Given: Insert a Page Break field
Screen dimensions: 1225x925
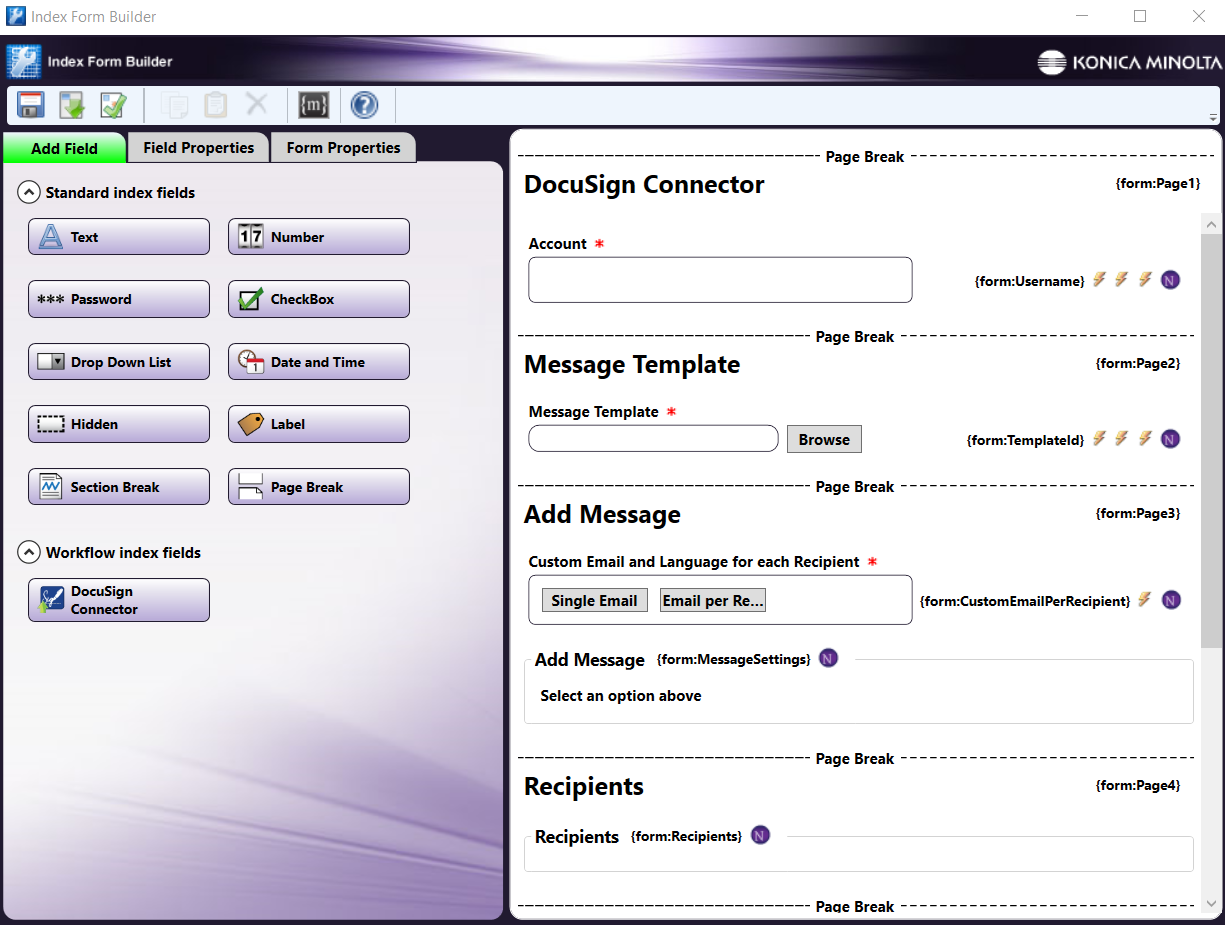Looking at the screenshot, I should pyautogui.click(x=319, y=487).
